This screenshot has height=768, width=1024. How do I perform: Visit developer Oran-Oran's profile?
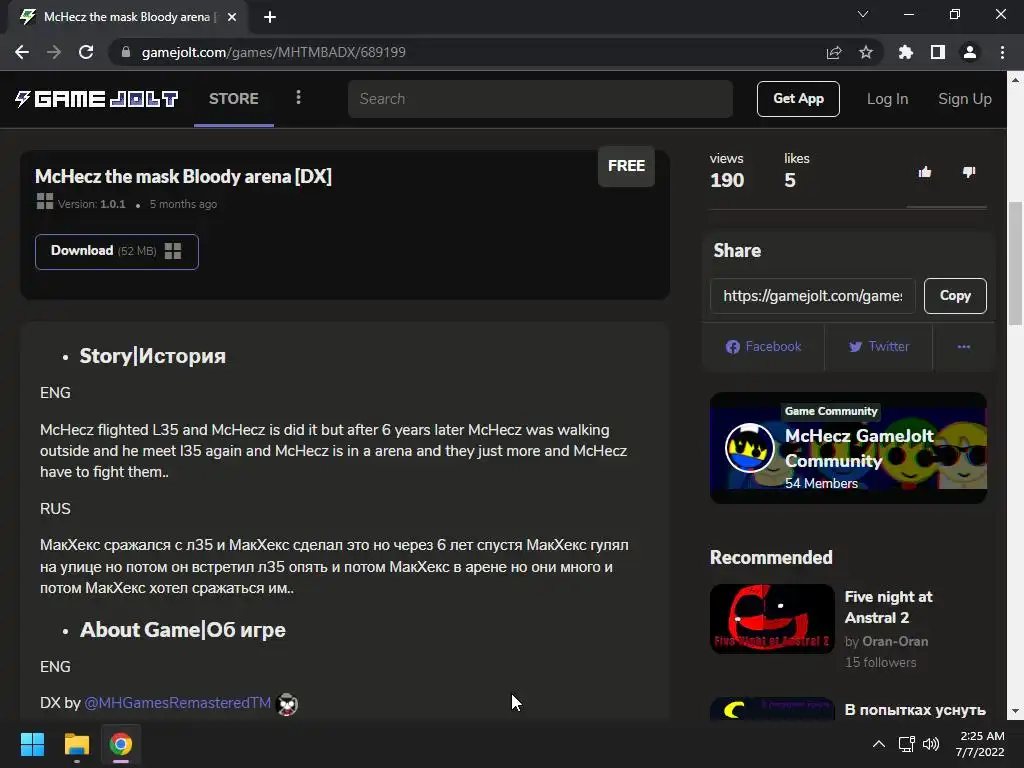[x=895, y=641]
